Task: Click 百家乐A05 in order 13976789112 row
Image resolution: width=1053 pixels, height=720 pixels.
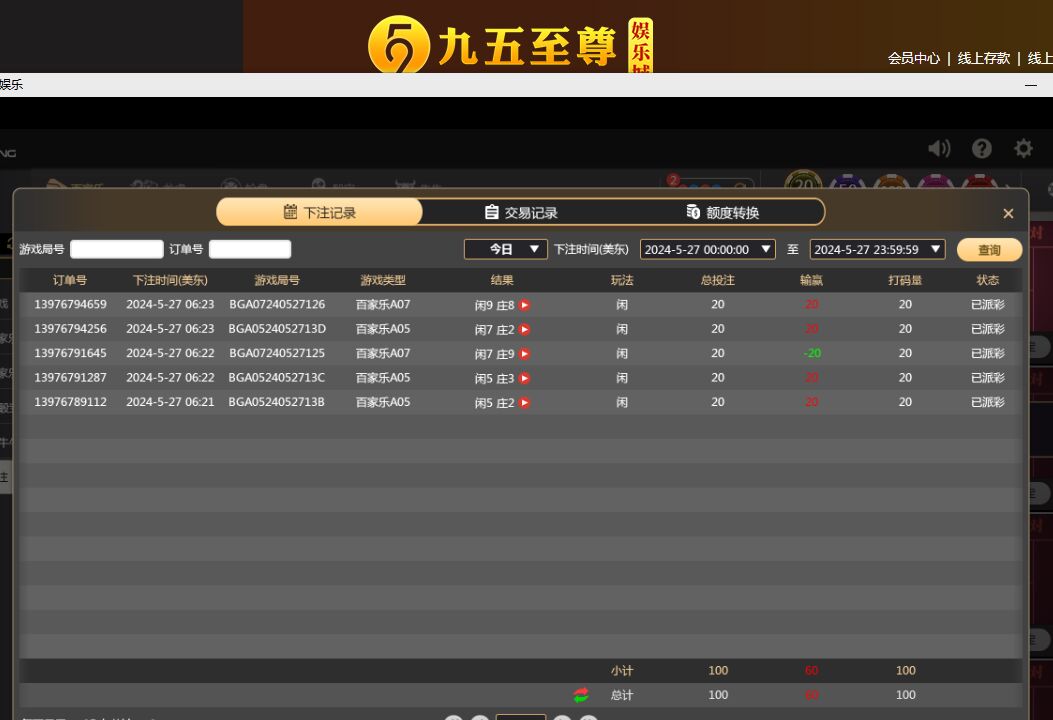Action: pos(383,402)
